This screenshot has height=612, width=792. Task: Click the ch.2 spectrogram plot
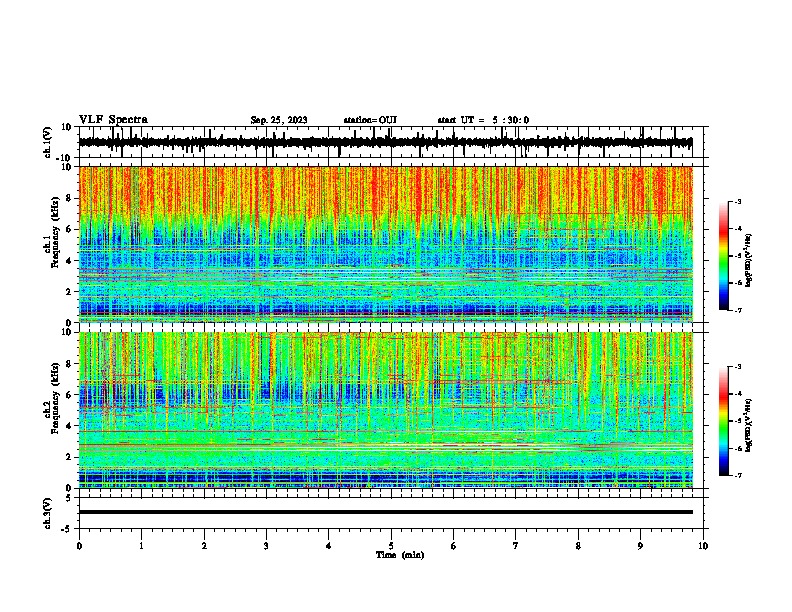point(385,410)
